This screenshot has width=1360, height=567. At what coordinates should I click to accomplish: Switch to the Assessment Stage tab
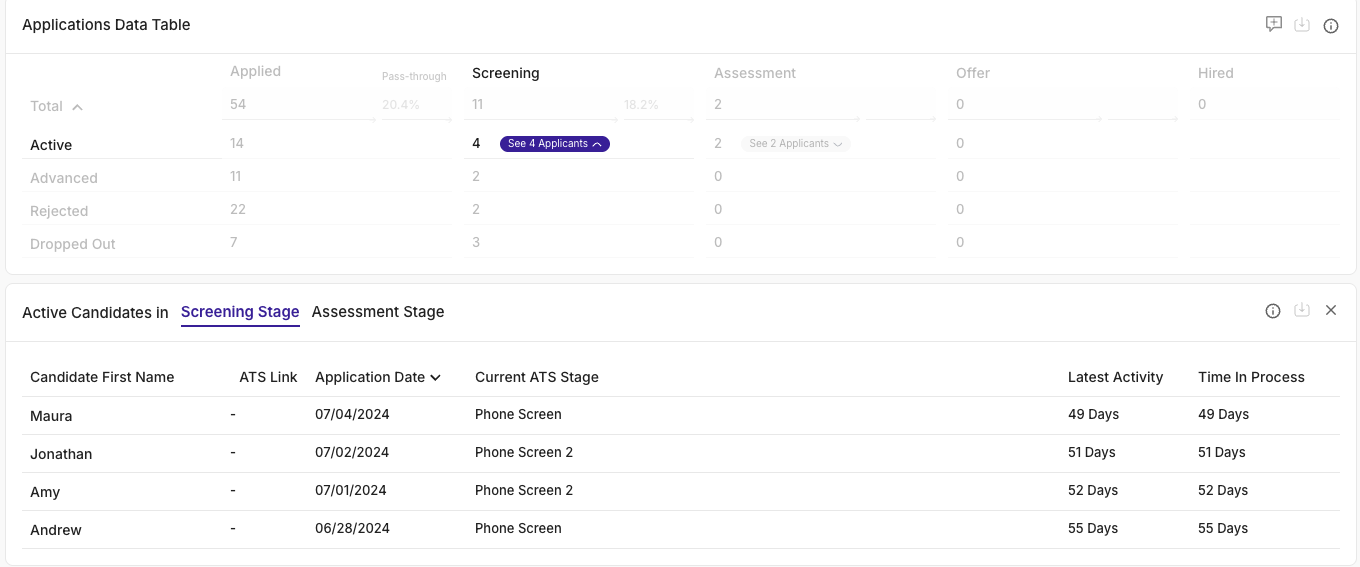pyautogui.click(x=378, y=312)
